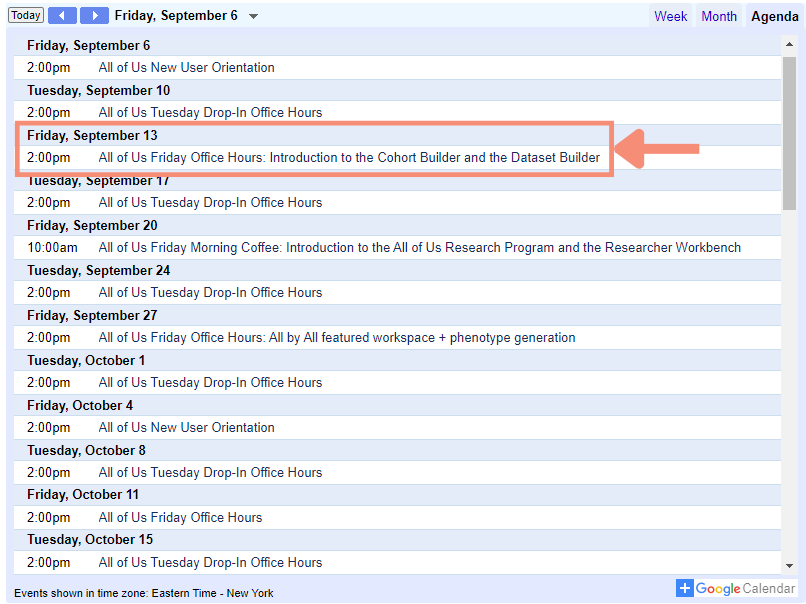Switch to the Week view tab
This screenshot has height=604, width=806.
tap(670, 16)
